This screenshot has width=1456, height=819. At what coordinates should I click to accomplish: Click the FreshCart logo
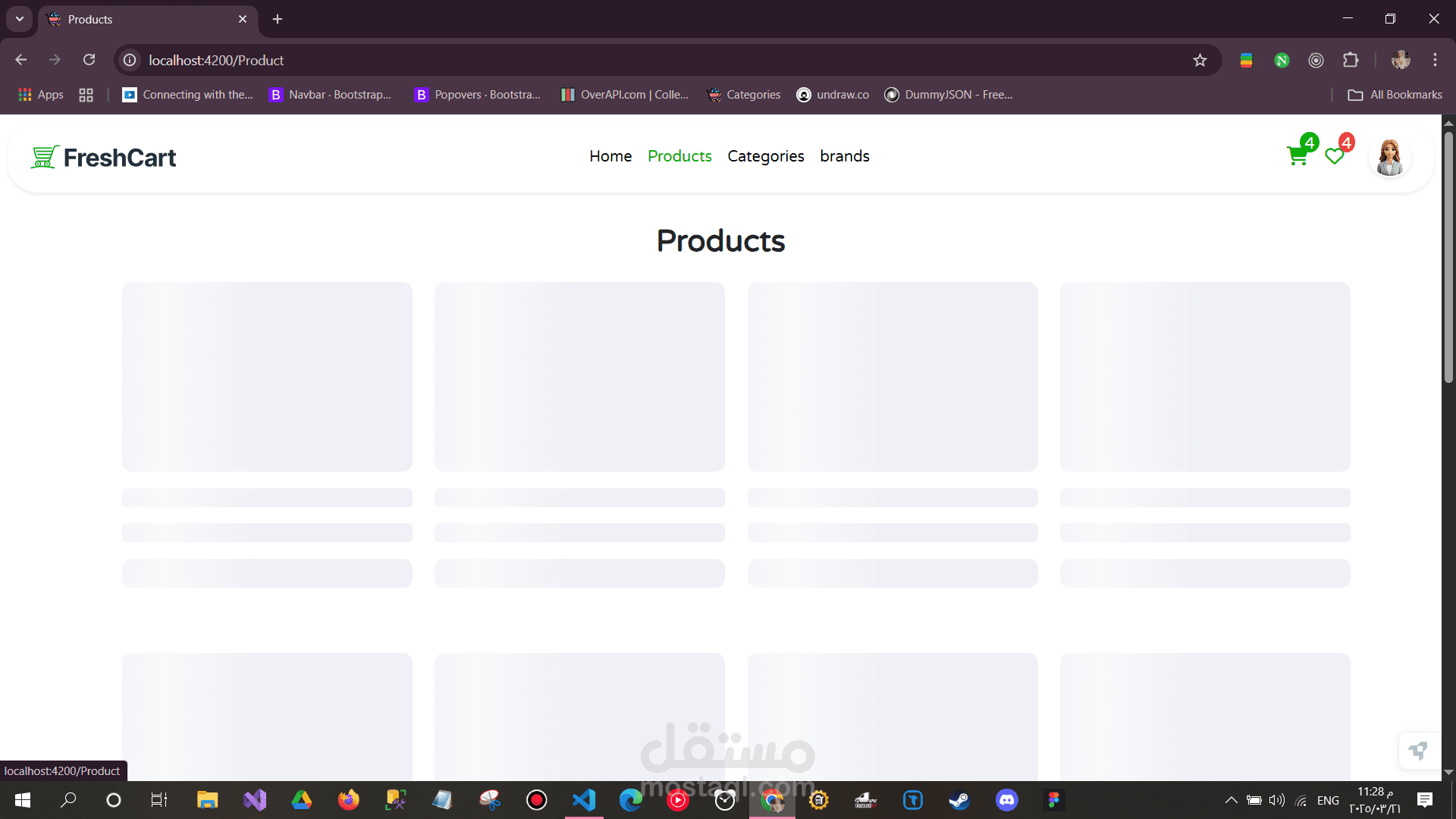tap(104, 157)
